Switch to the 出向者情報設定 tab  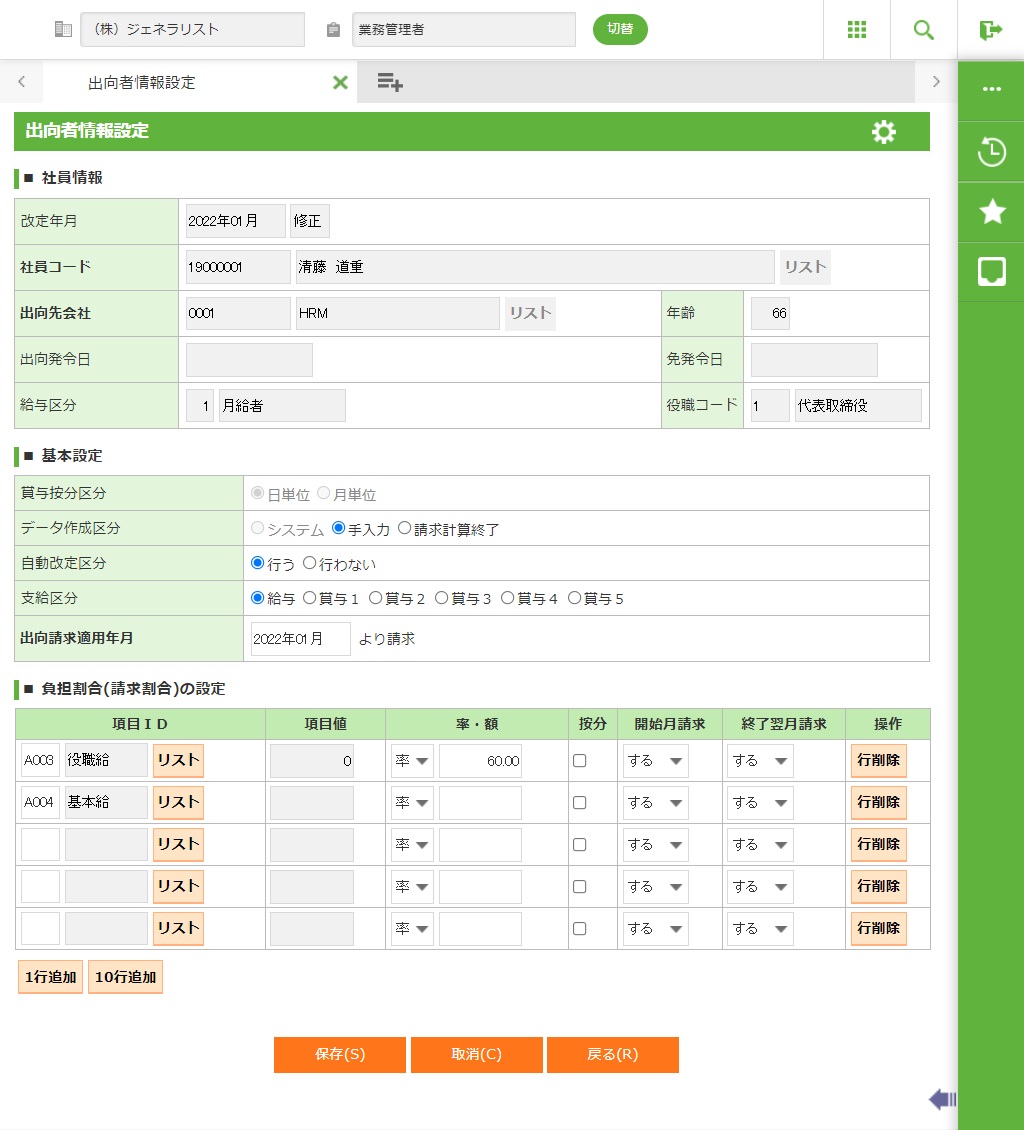(142, 83)
